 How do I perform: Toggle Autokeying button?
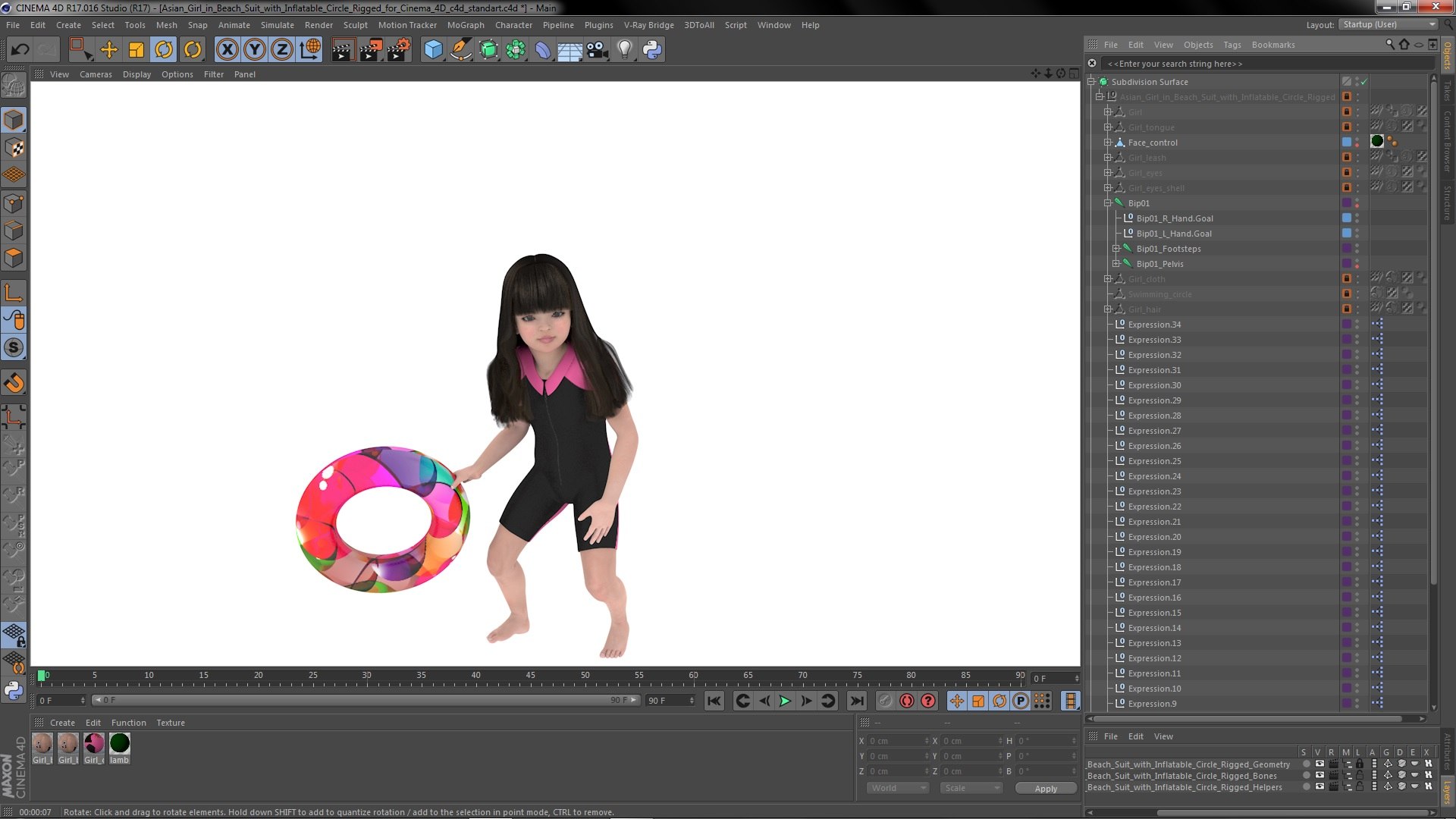coord(906,701)
